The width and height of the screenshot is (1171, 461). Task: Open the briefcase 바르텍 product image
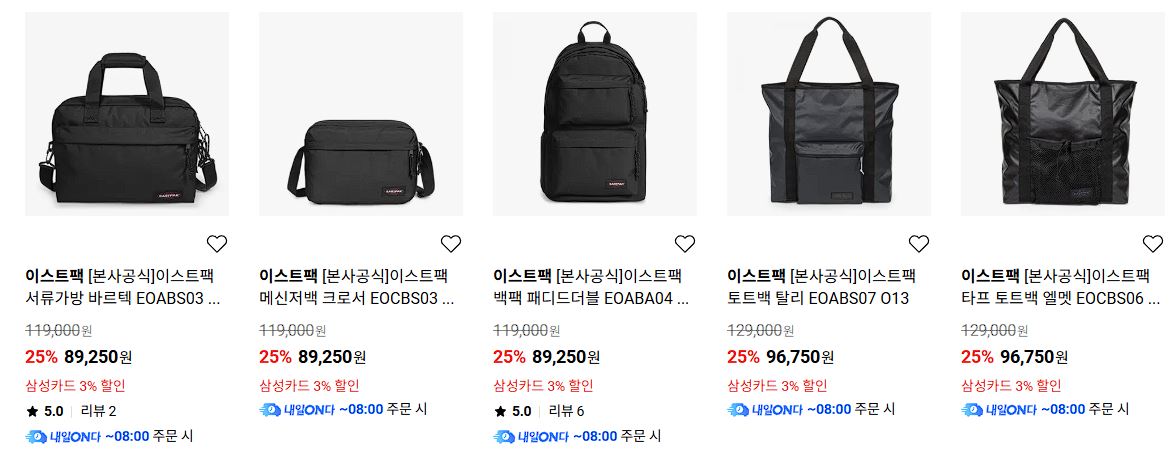(127, 114)
